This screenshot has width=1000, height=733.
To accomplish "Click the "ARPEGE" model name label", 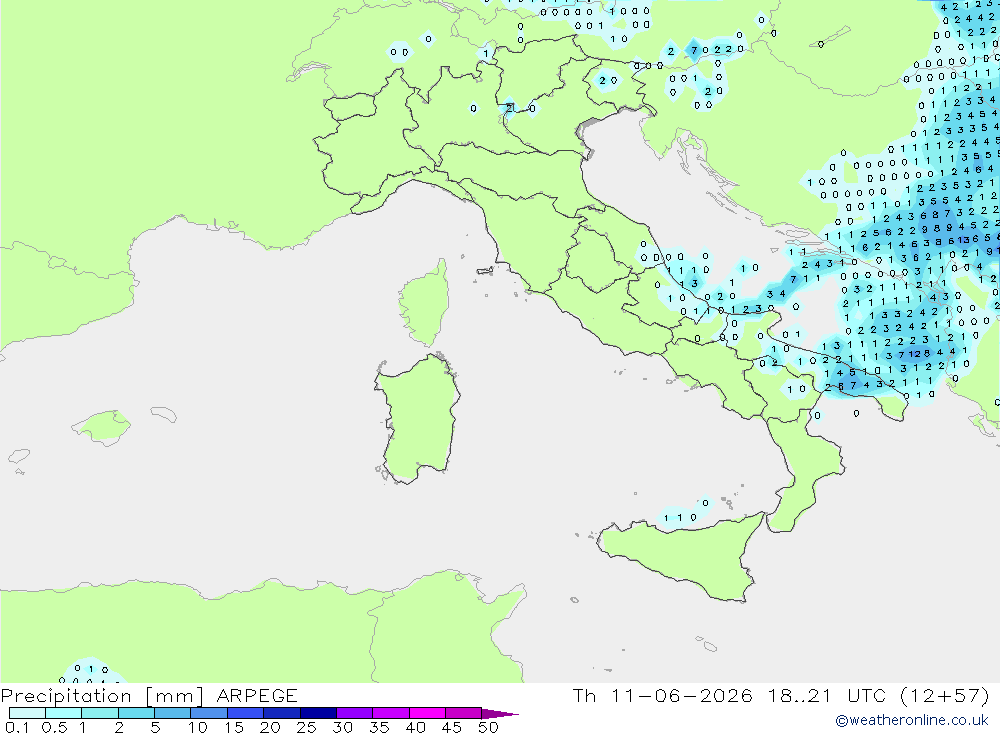I will point(257,696).
